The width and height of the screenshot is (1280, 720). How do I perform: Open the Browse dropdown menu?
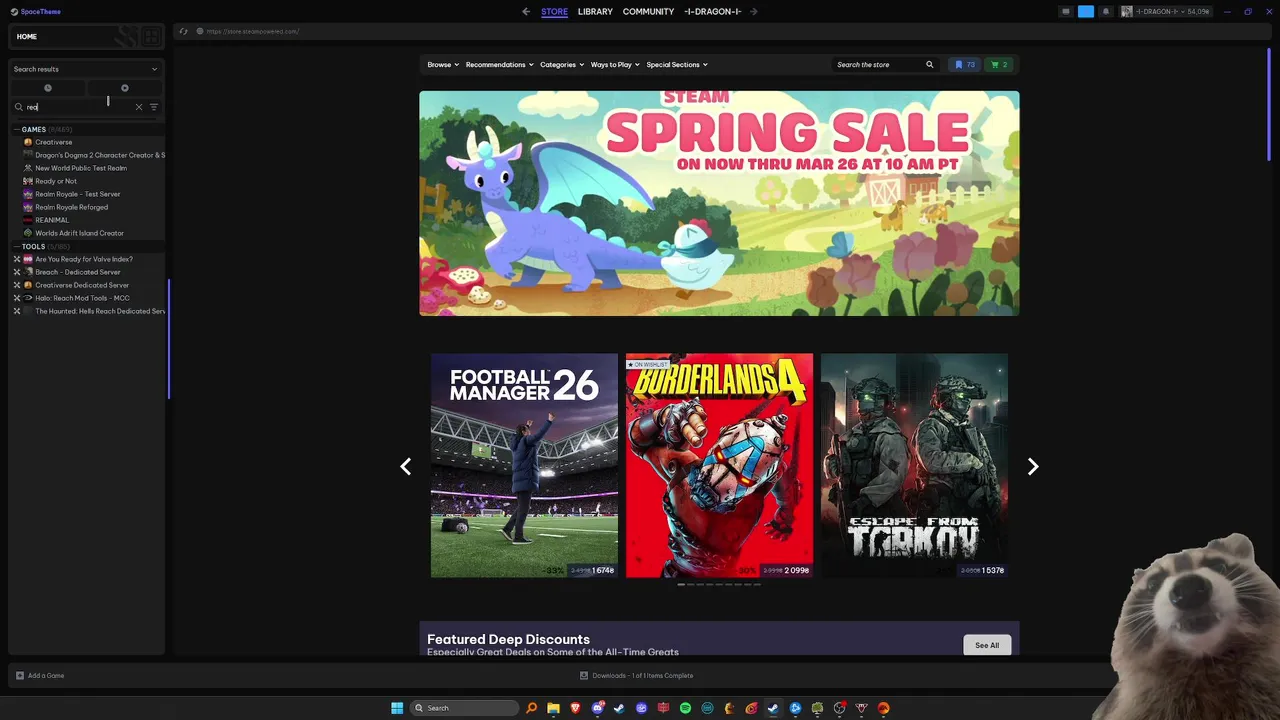pyautogui.click(x=443, y=64)
